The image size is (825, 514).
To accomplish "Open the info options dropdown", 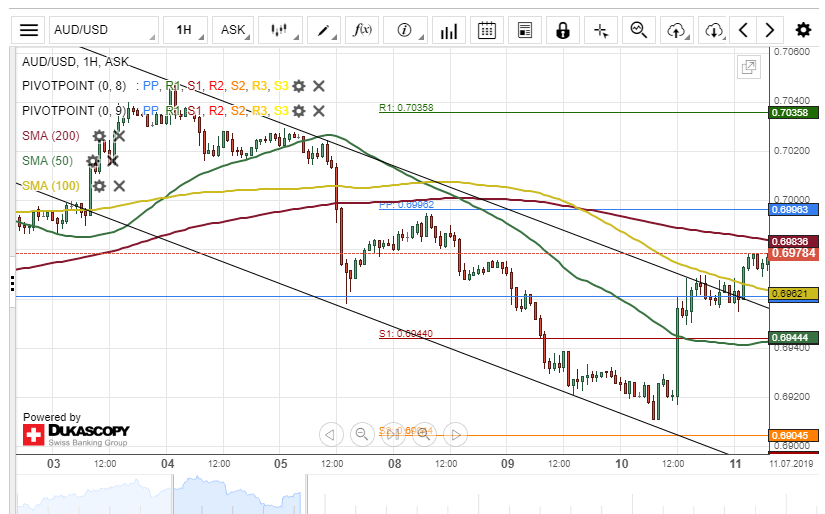I will tap(405, 30).
